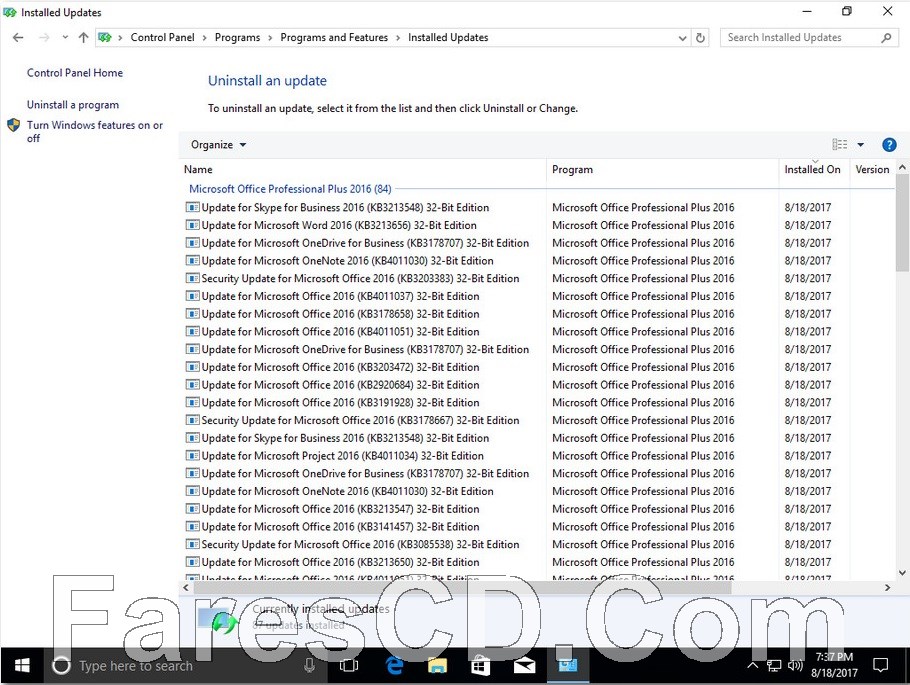
Task: Launch Microsoft Edge from the taskbar
Action: tap(395, 665)
